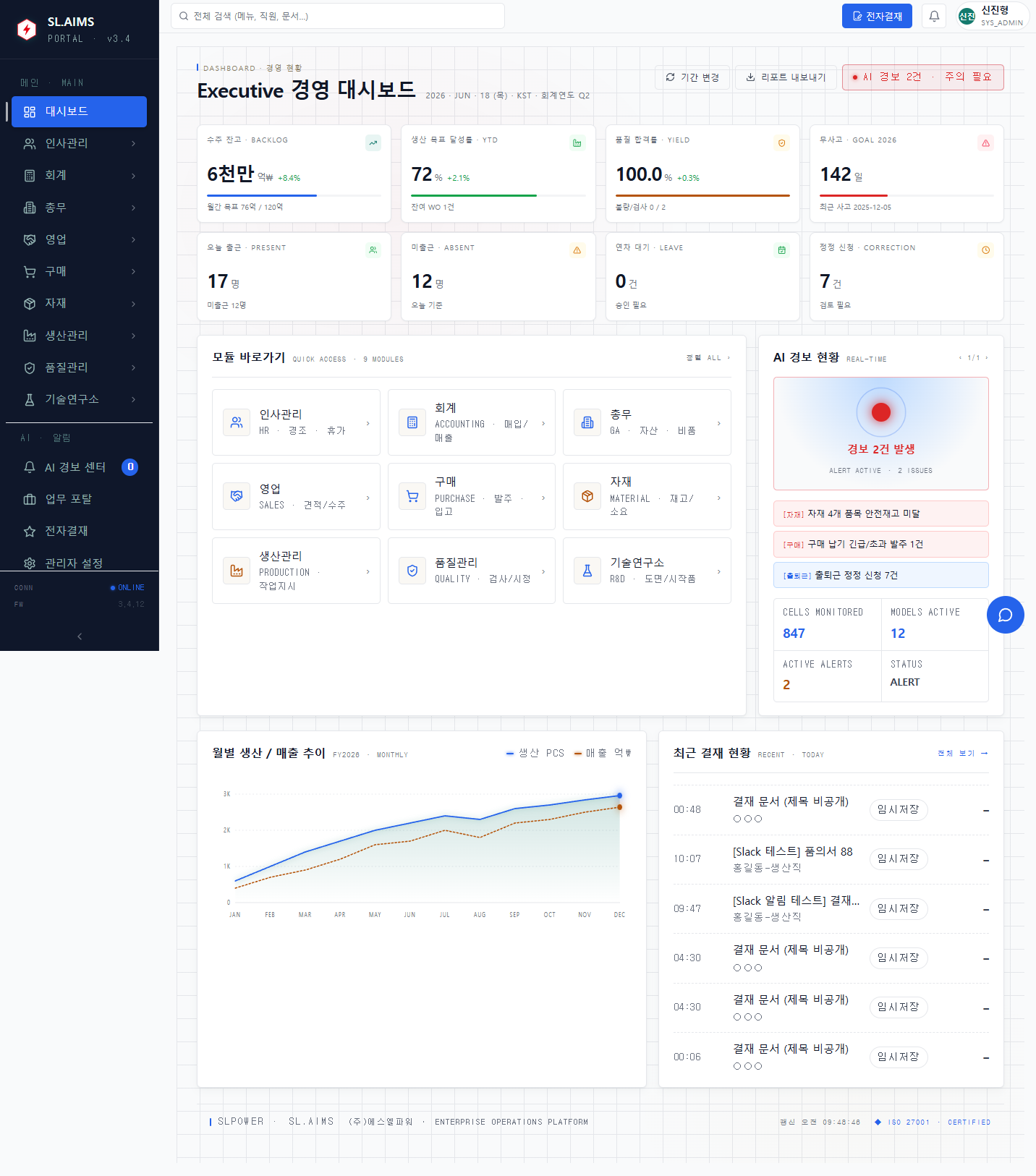Click the warning icon on 무사고 card
The height and width of the screenshot is (1176, 1036).
[985, 143]
